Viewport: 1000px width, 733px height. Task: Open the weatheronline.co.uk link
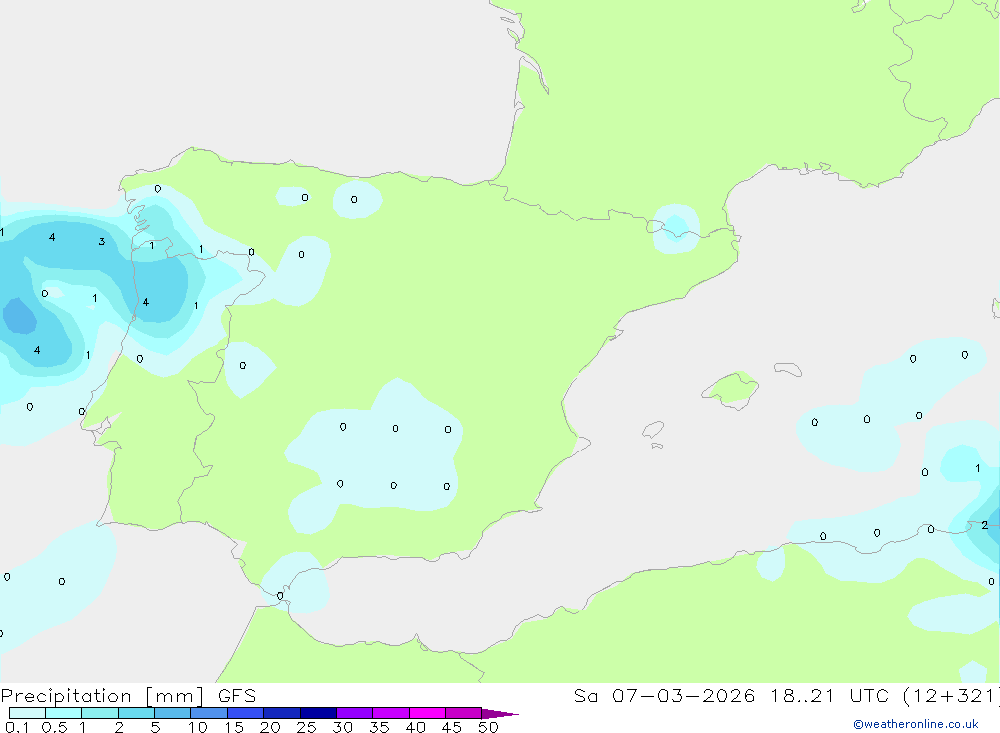916,724
